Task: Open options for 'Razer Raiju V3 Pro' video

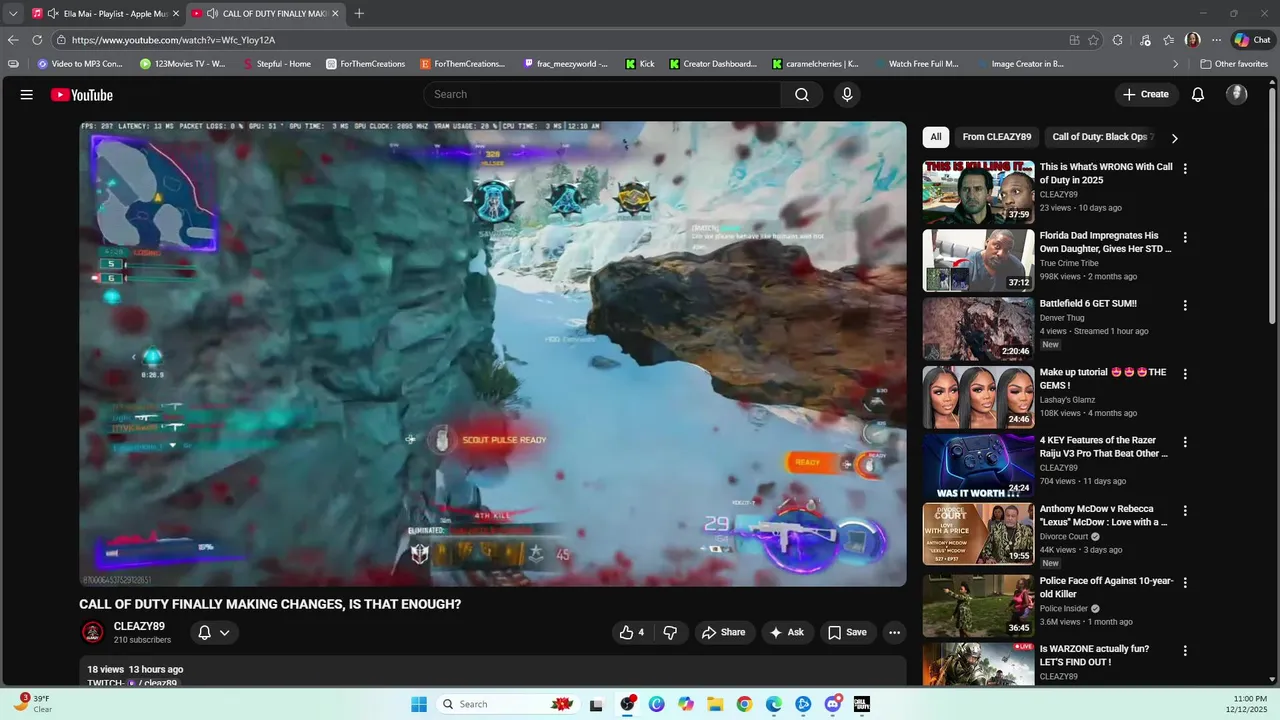Action: click(x=1185, y=442)
